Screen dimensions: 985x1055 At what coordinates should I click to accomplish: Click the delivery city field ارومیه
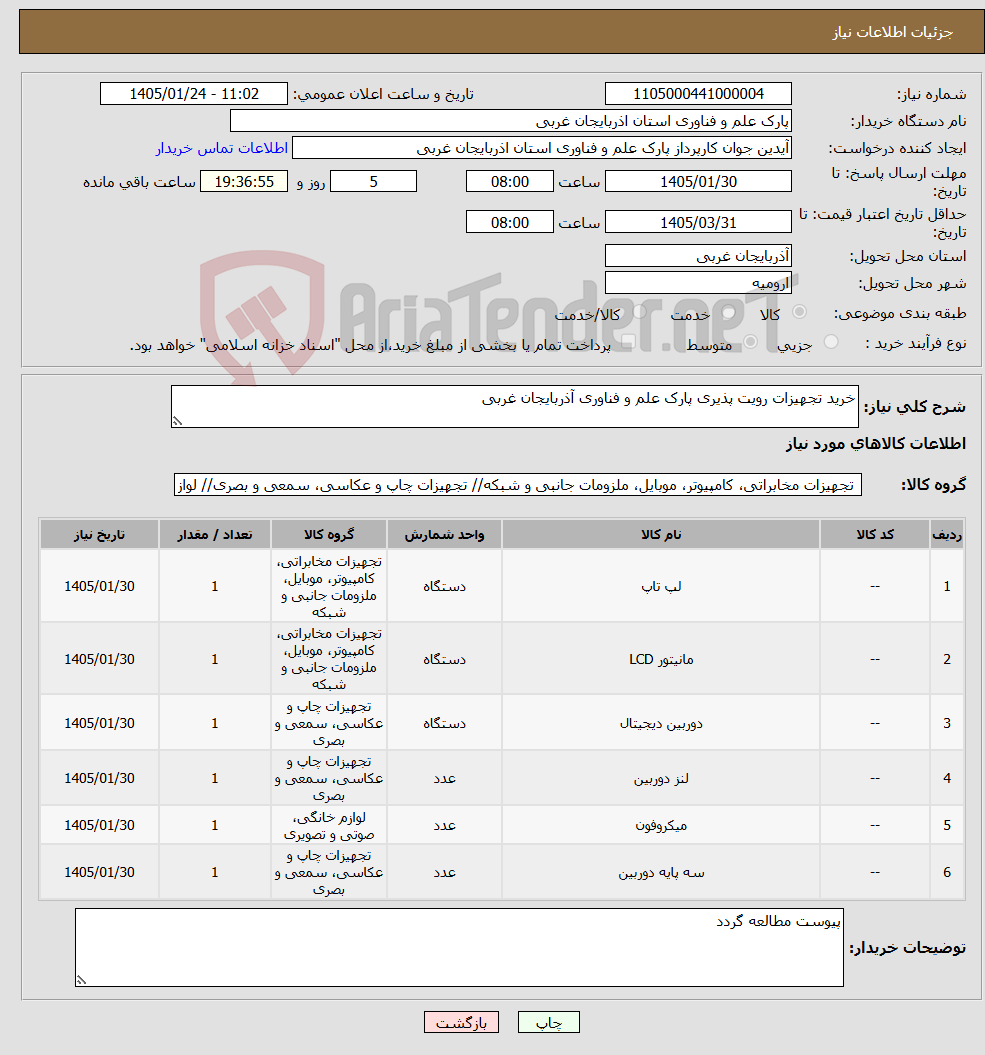[698, 283]
